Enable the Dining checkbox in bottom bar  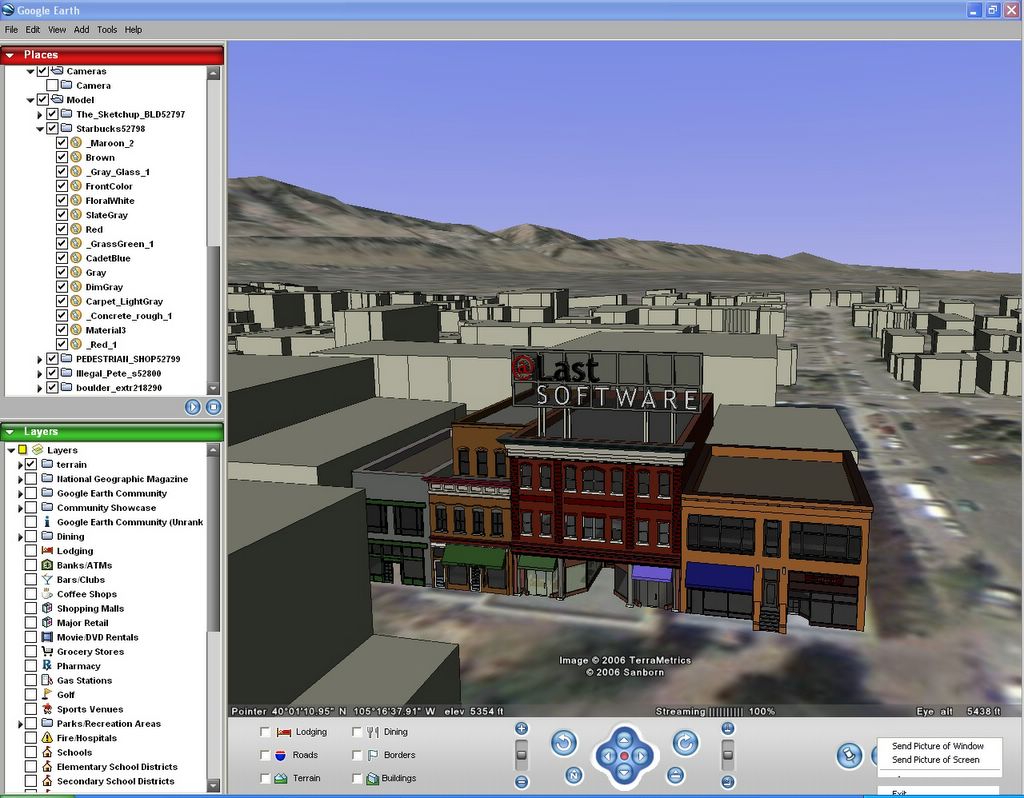(357, 732)
